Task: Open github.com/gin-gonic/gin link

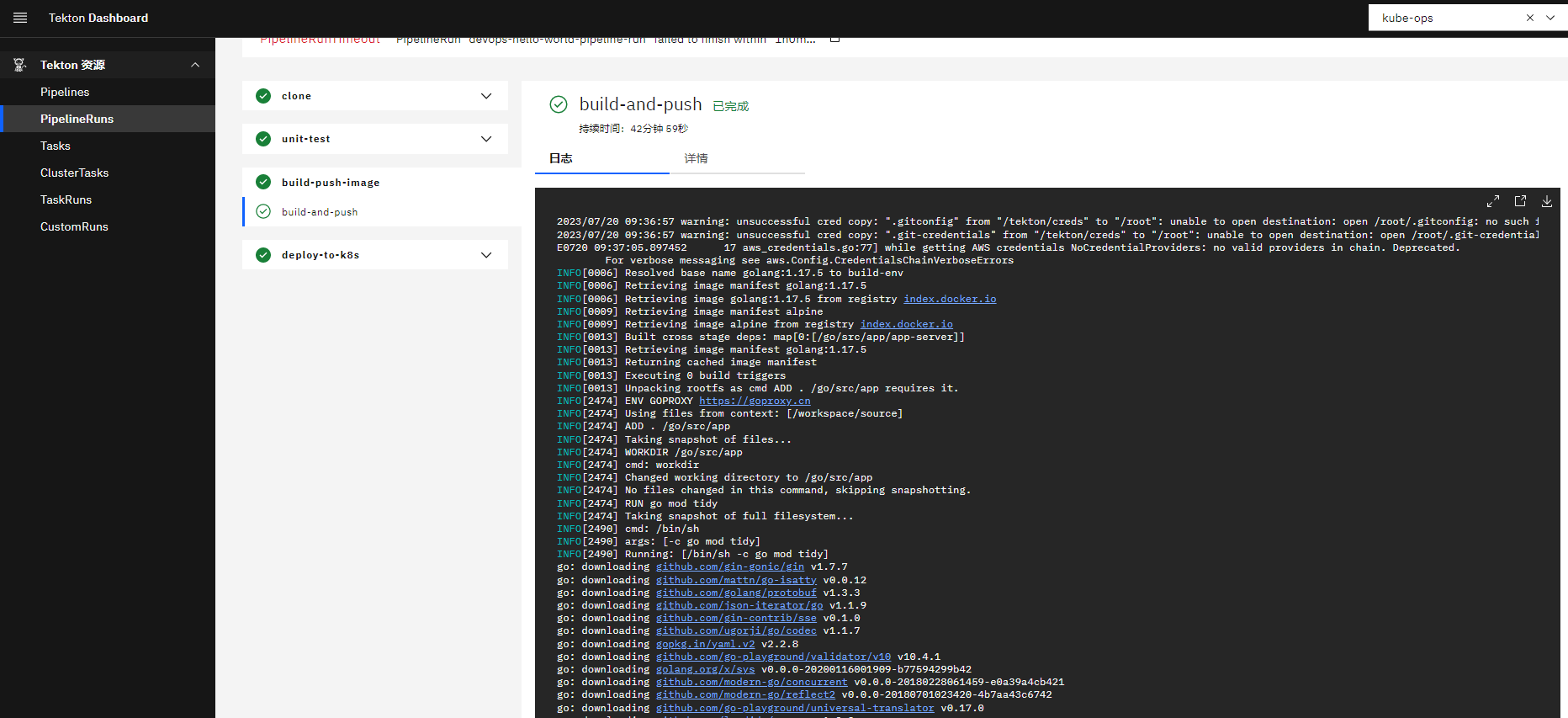Action: pos(730,566)
